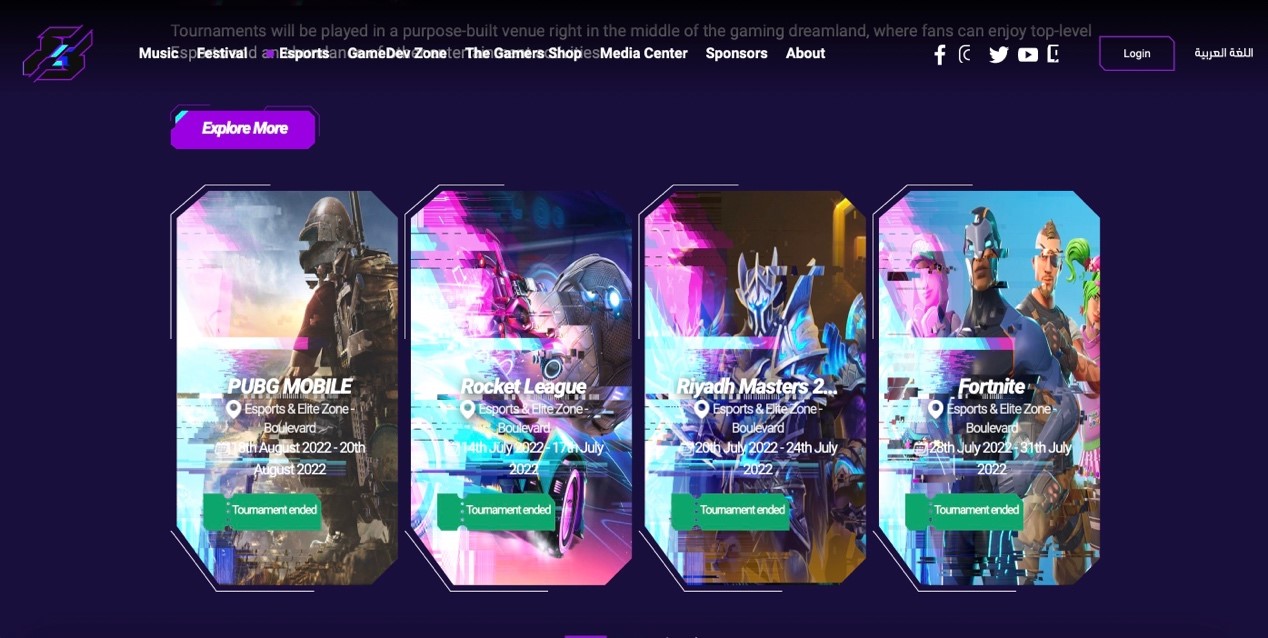Click the 20th July 2022 - 24th July date
1268x638 pixels.
coord(765,458)
